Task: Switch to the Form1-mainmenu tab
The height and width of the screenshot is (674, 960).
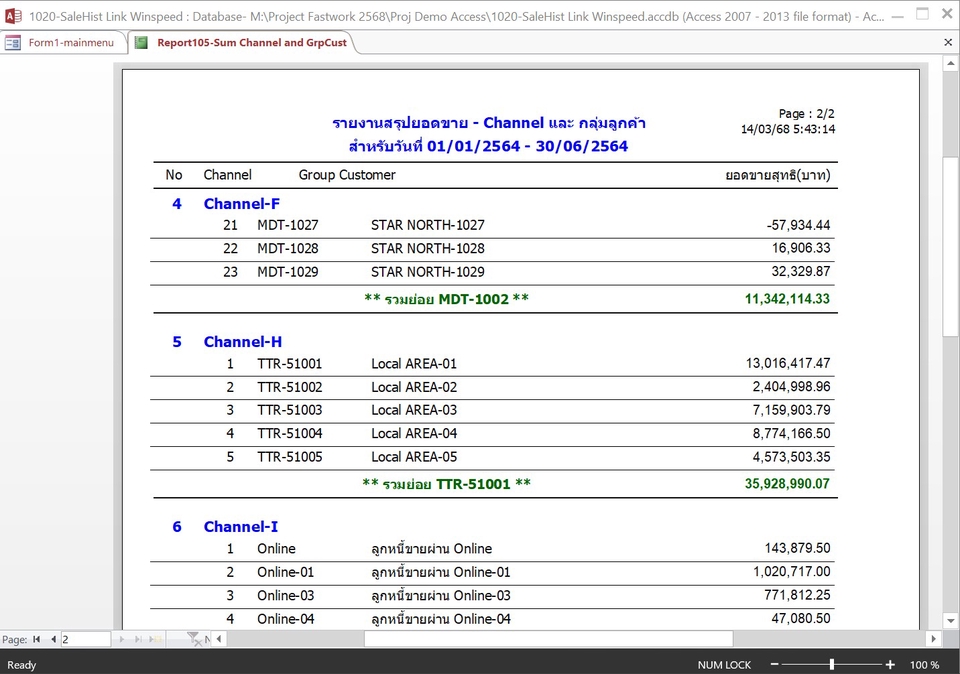Action: tap(68, 42)
